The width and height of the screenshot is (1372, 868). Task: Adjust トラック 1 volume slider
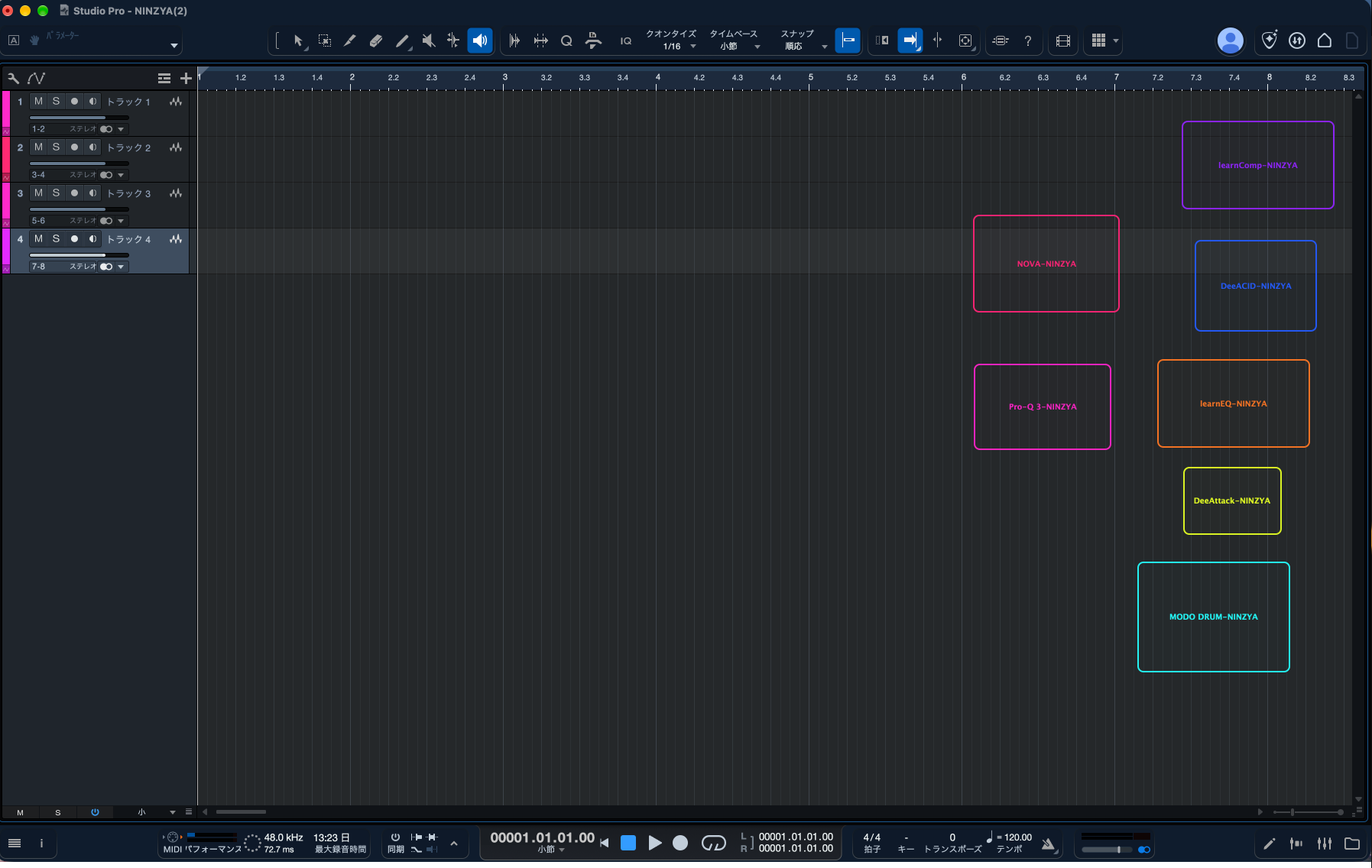[79, 118]
